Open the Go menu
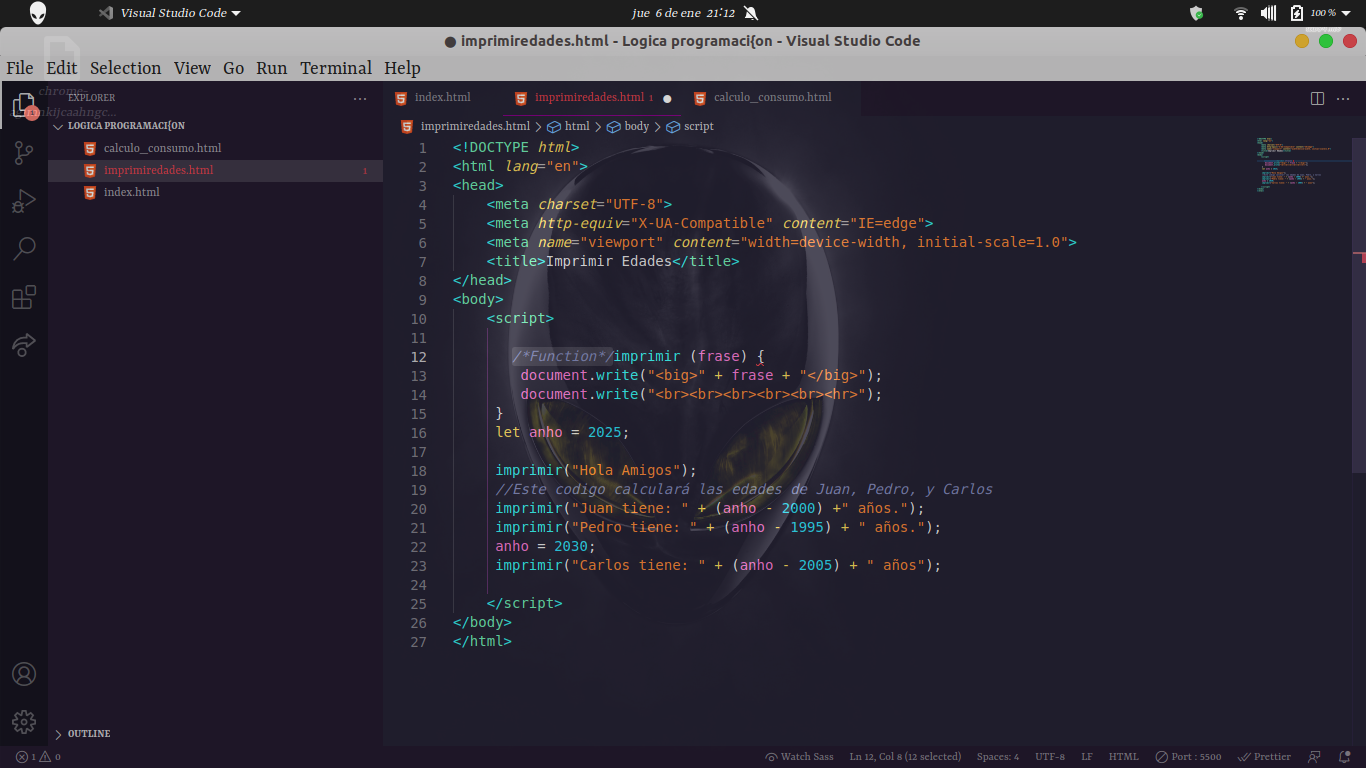This screenshot has height=768, width=1366. (x=233, y=68)
